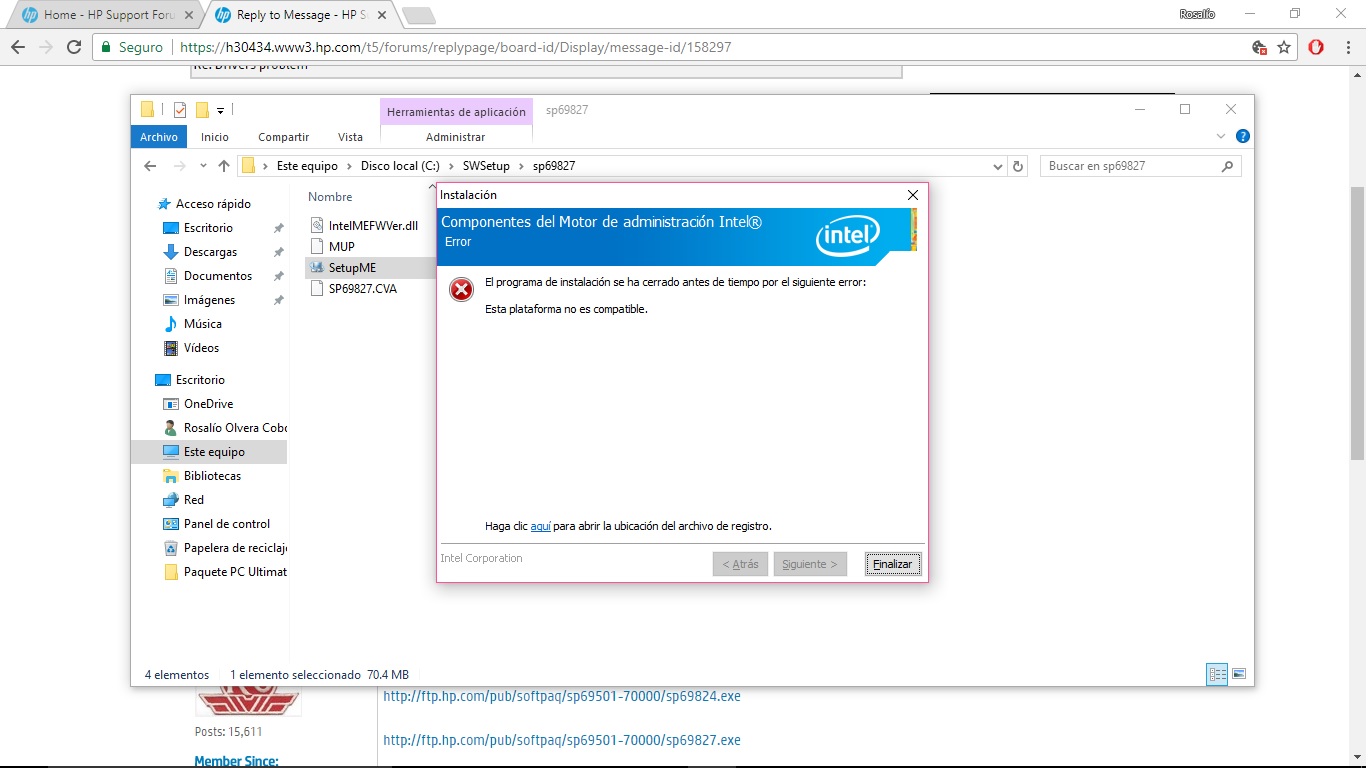This screenshot has width=1368, height=770.
Task: Expand the Explorer ribbon with the chevron
Action: (1221, 136)
